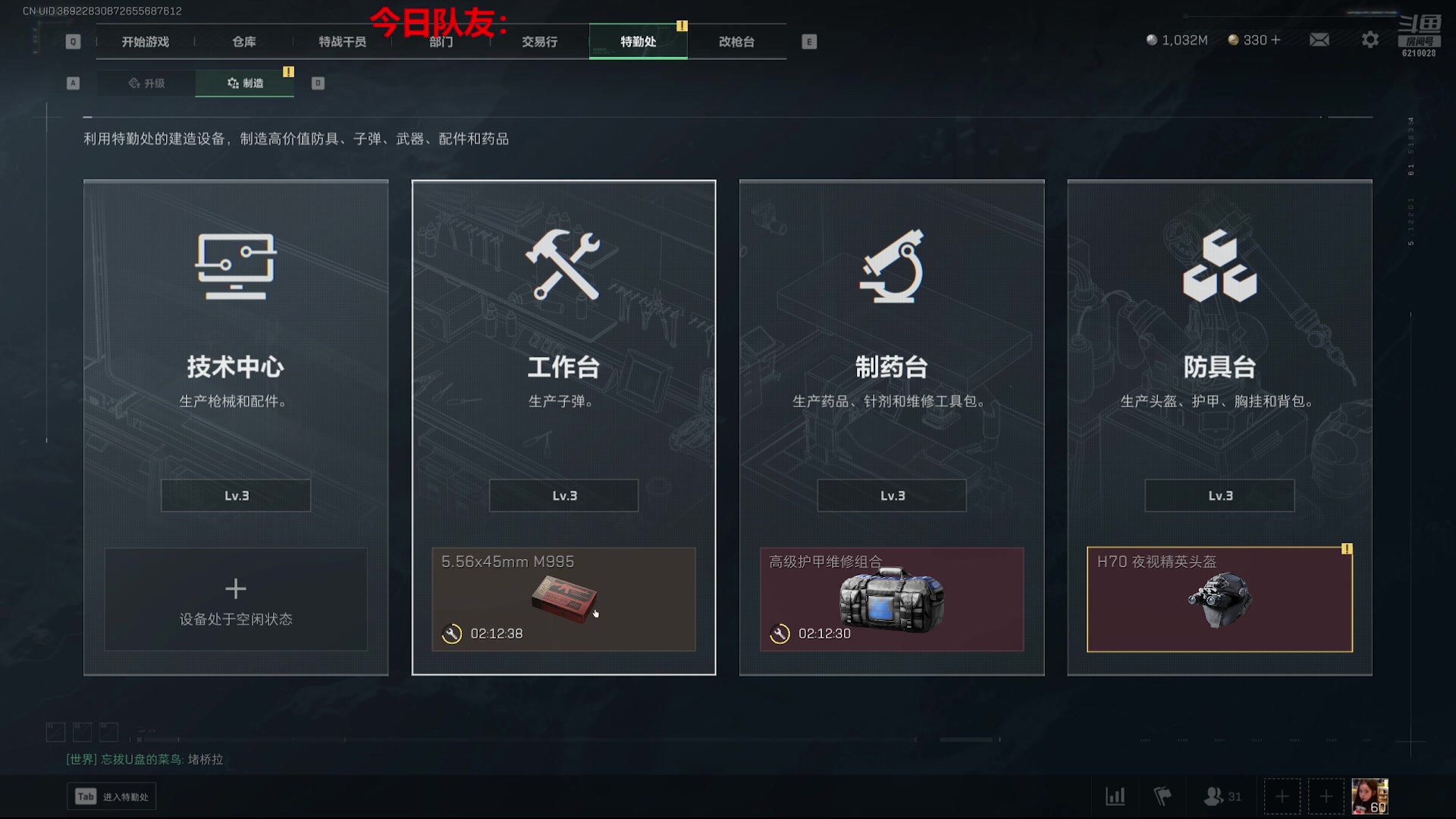Switch to the 仓库 tab

pyautogui.click(x=243, y=42)
